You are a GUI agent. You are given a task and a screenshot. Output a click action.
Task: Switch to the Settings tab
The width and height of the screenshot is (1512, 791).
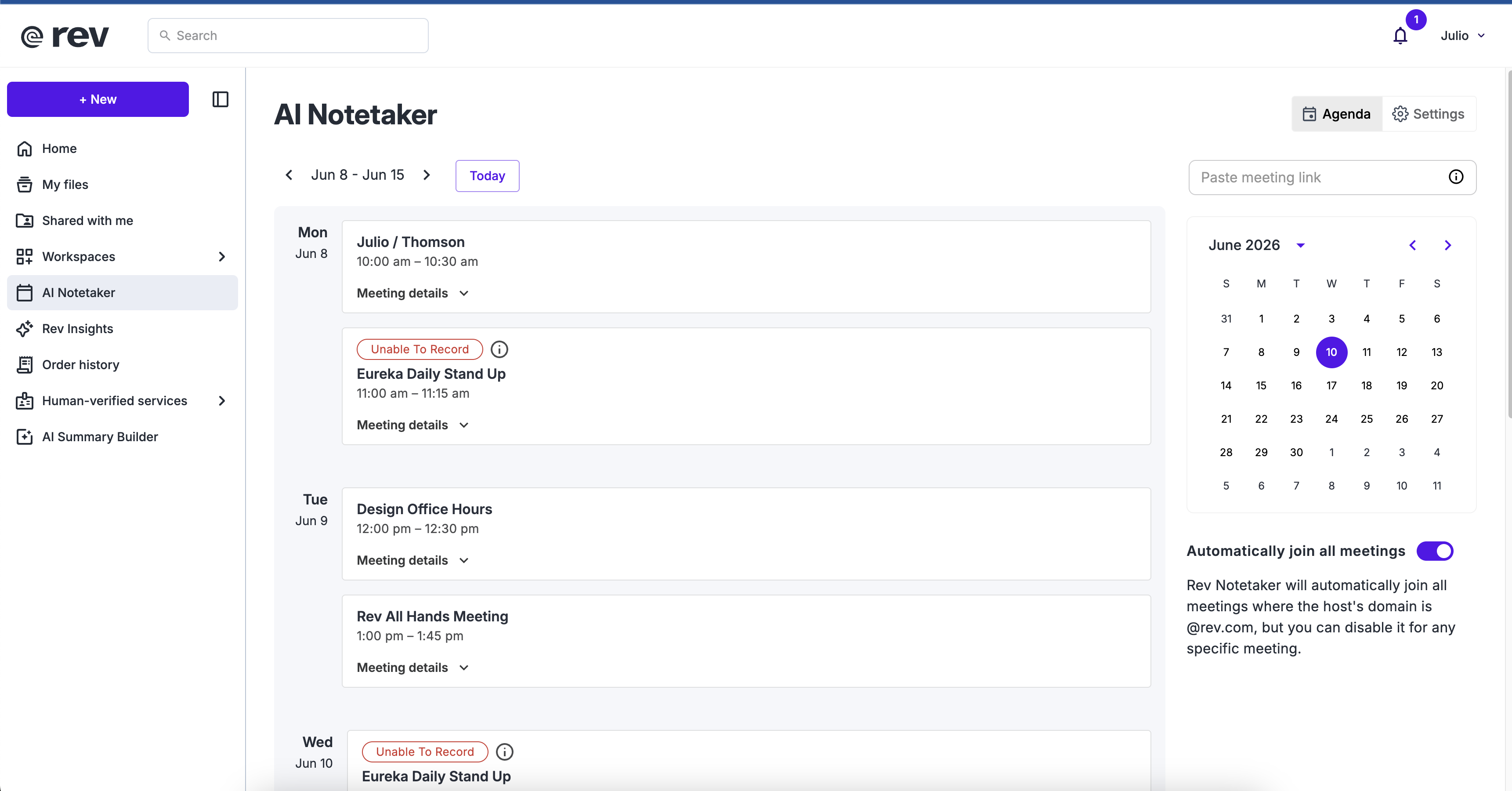click(x=1429, y=114)
